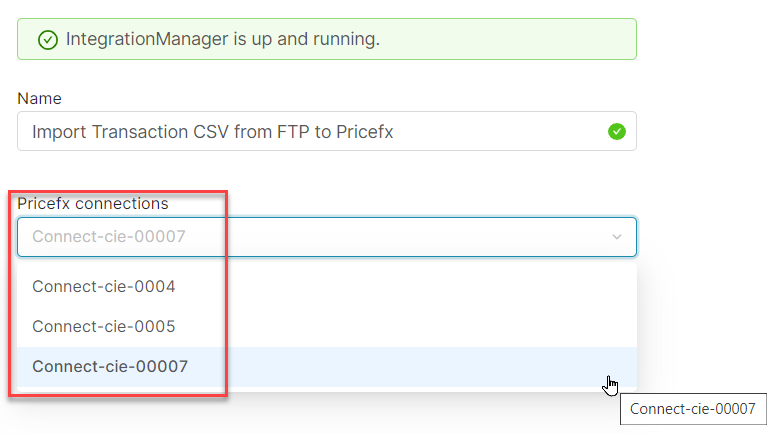The height and width of the screenshot is (435, 776).
Task: Click the word "Import" in Name field
Action: click(x=59, y=131)
